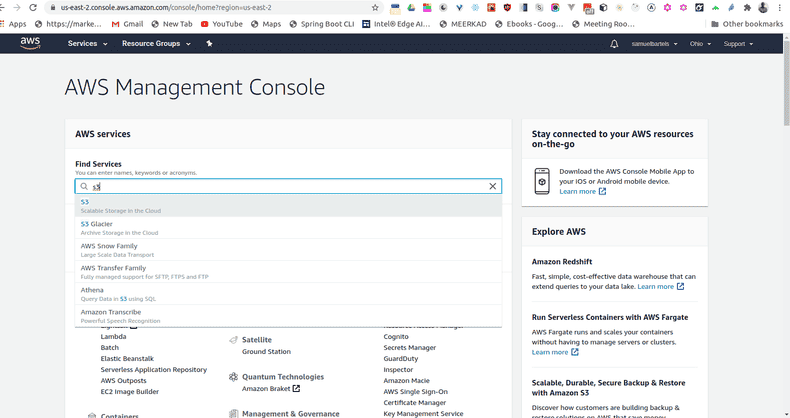
Task: Open the Other bookmarks folder
Action: (747, 24)
